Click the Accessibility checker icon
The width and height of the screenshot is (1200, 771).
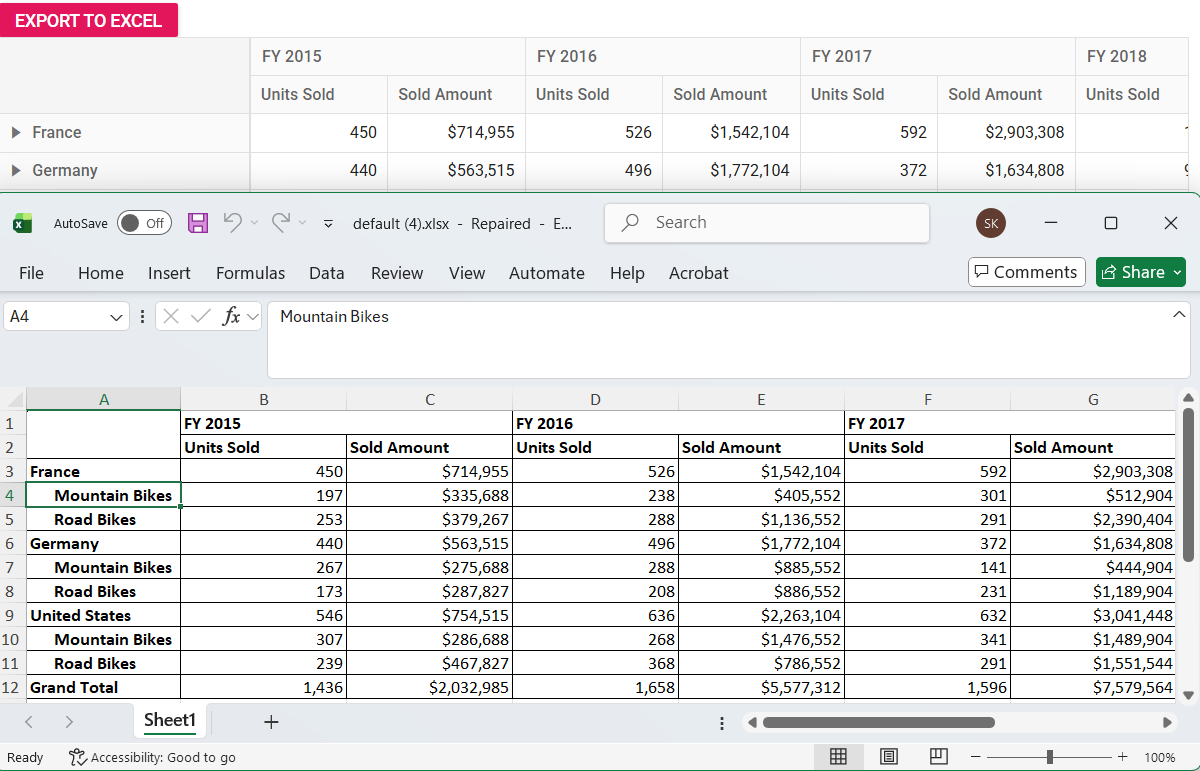75,757
